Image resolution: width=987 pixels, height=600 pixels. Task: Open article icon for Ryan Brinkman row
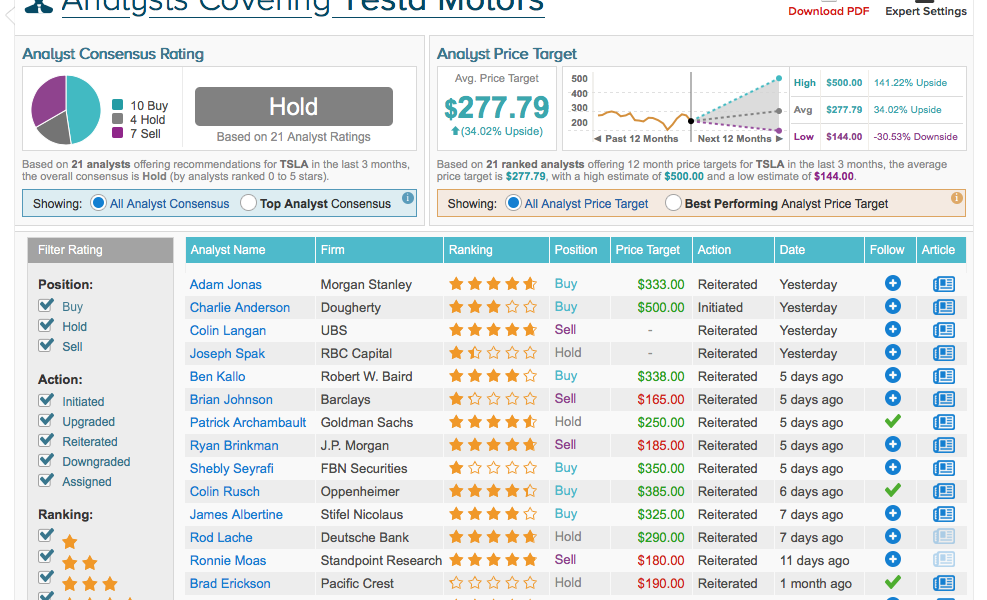point(943,445)
